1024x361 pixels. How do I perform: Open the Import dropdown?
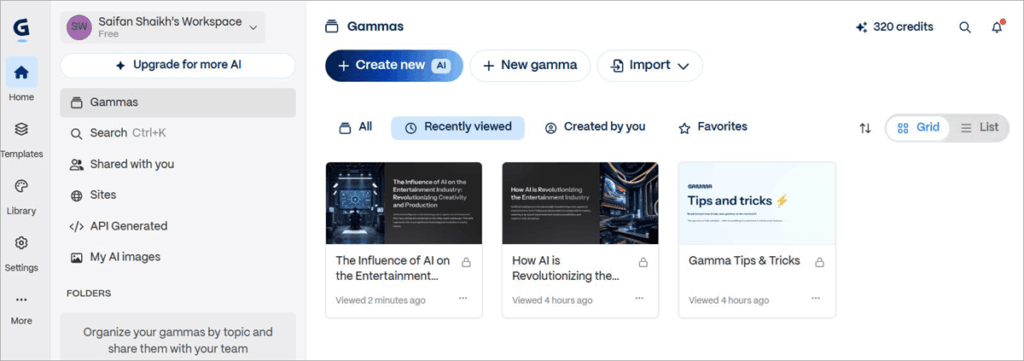click(x=650, y=65)
